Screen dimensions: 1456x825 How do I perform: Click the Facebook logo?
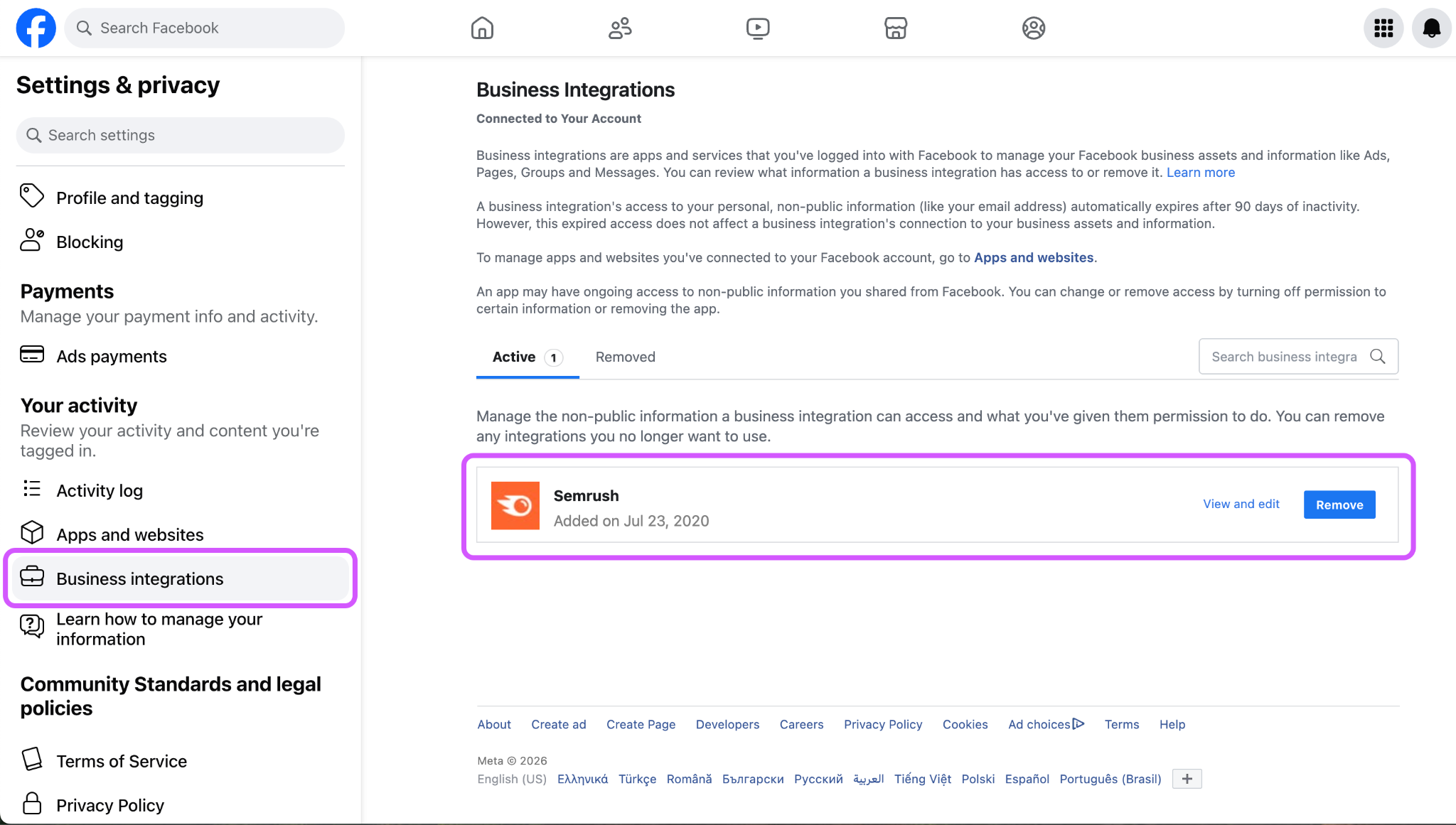click(x=36, y=28)
